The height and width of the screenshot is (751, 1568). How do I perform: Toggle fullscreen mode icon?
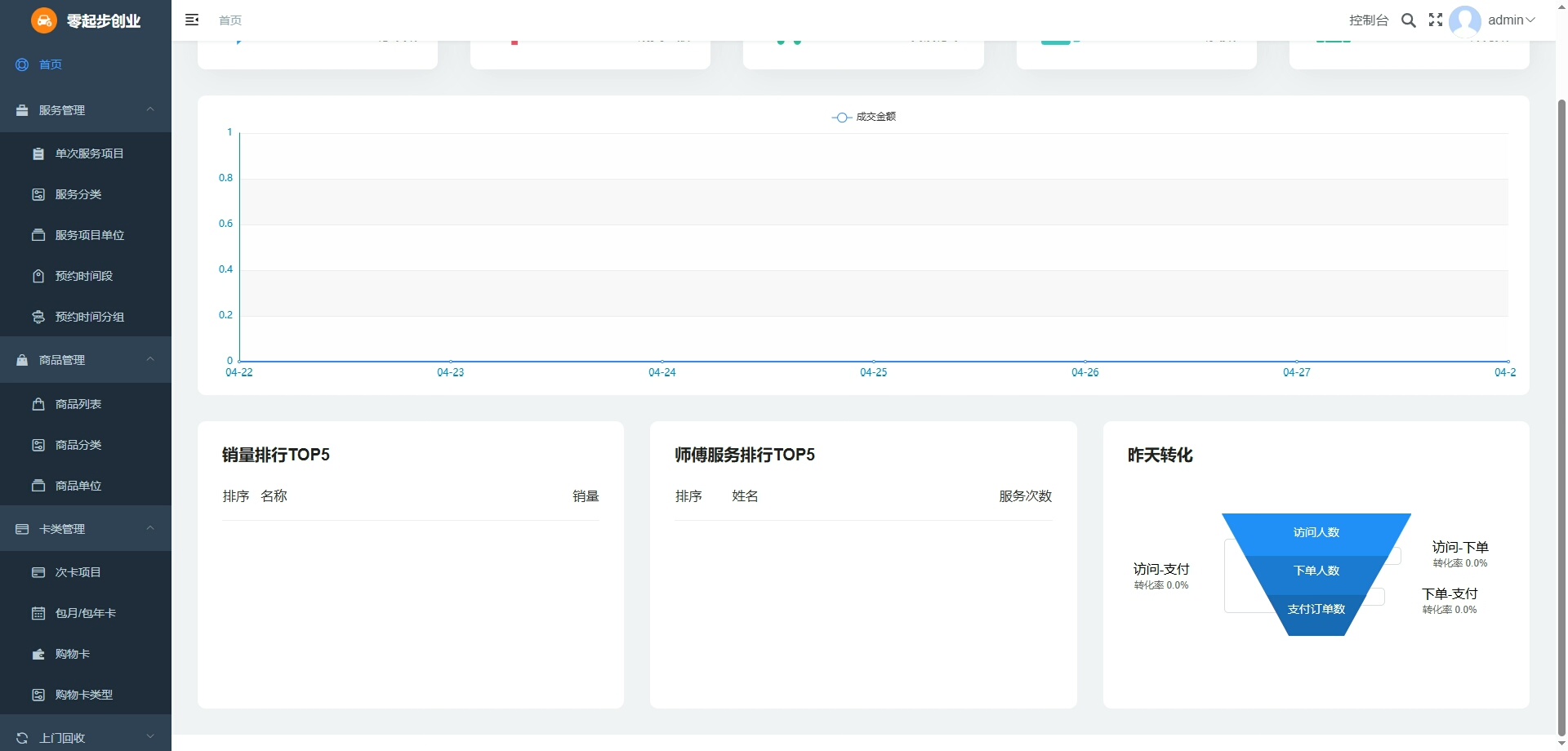(1436, 20)
